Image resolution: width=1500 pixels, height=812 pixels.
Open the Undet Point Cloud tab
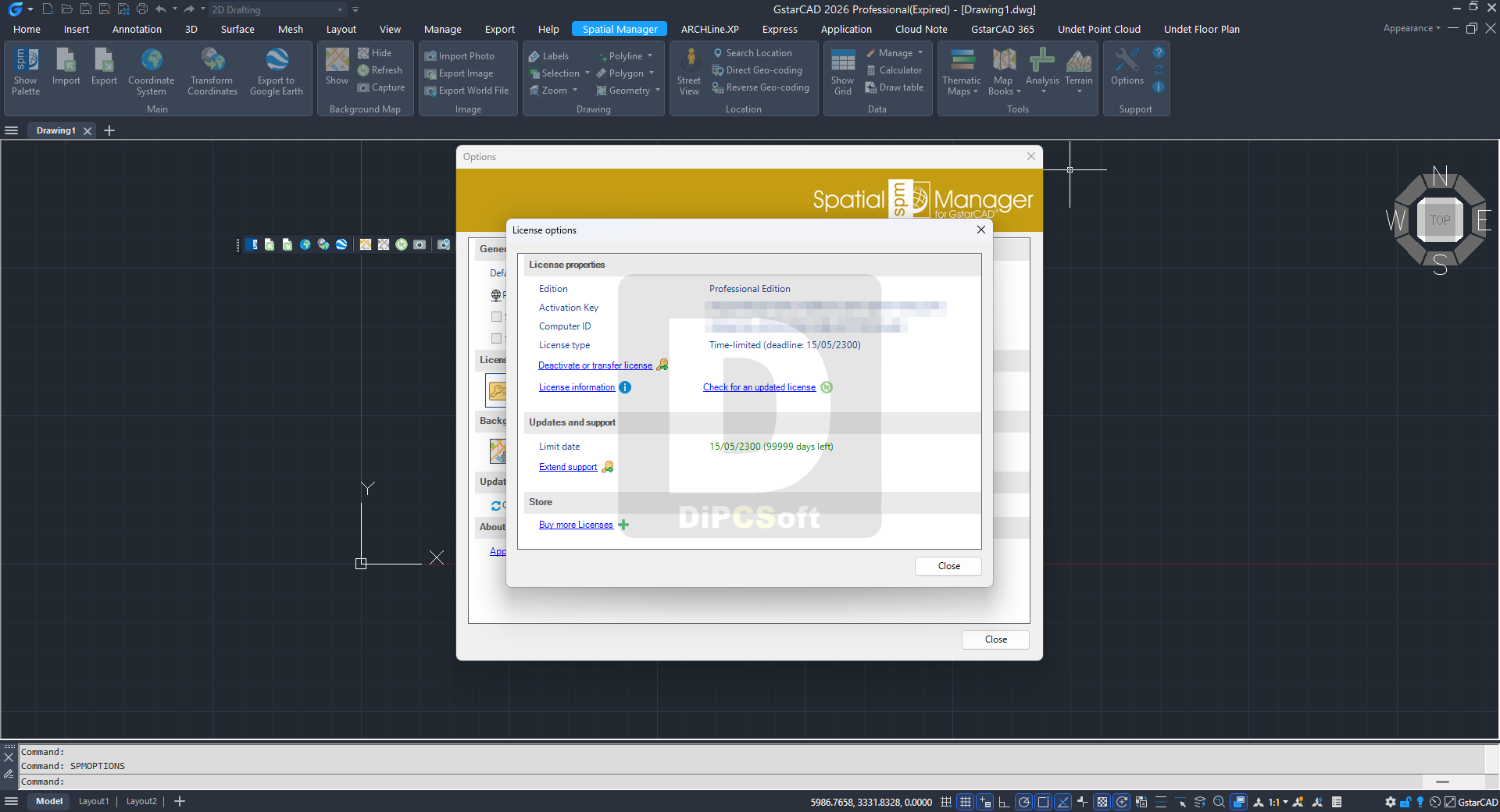[1099, 30]
